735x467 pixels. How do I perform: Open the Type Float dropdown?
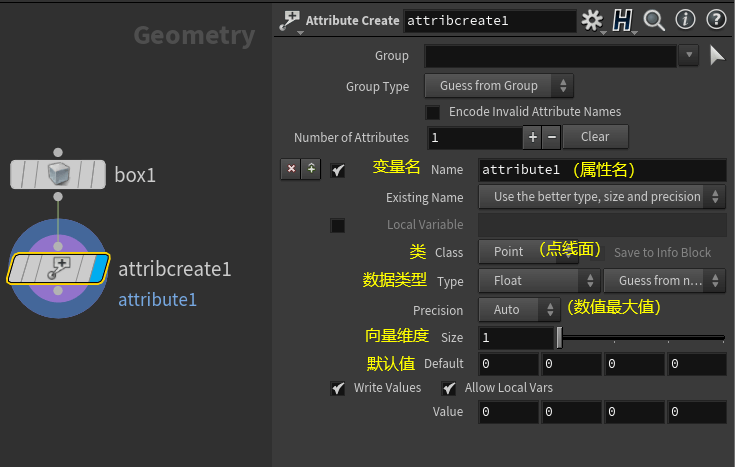tap(538, 281)
